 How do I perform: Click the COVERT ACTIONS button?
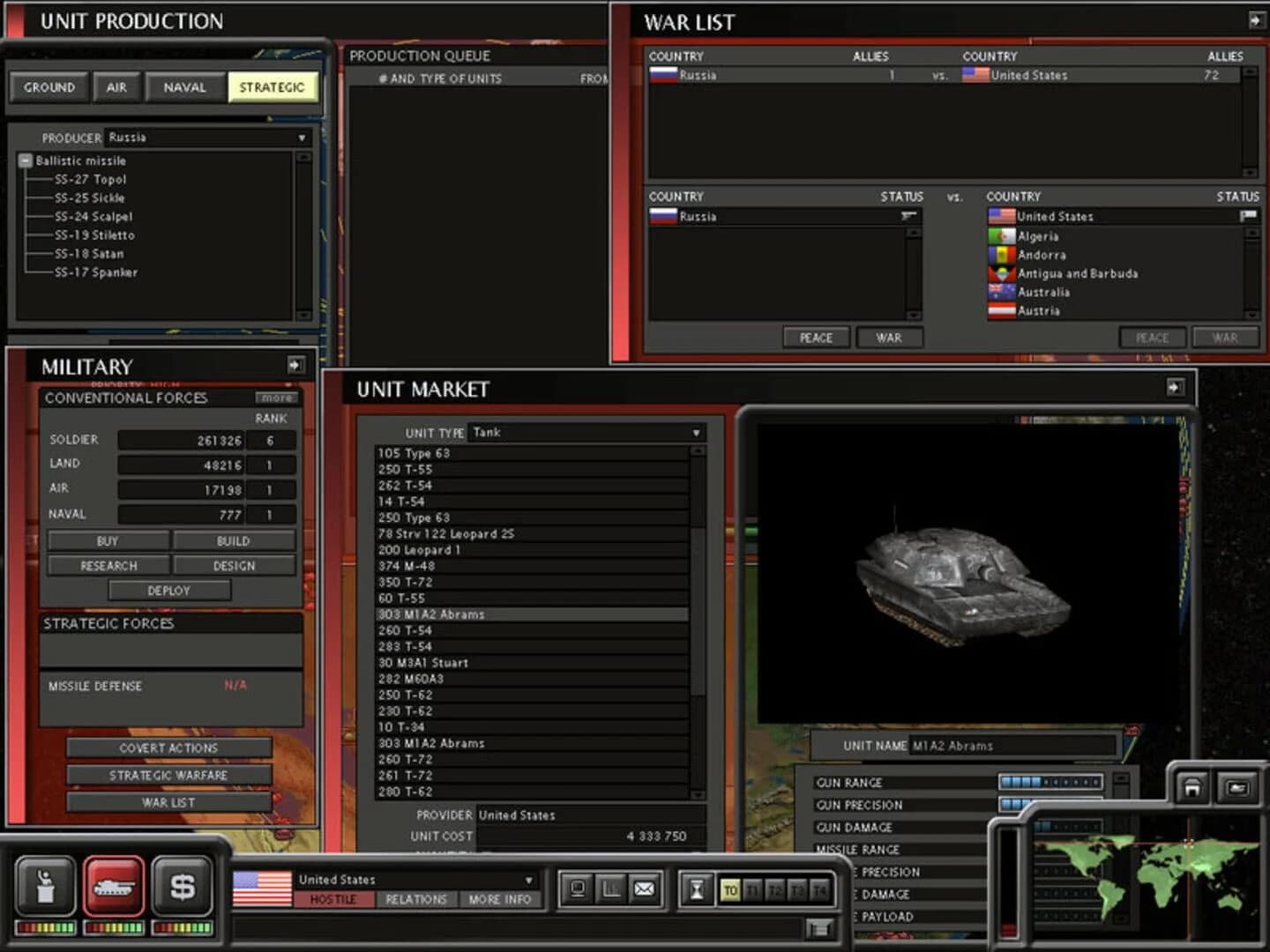[x=168, y=747]
